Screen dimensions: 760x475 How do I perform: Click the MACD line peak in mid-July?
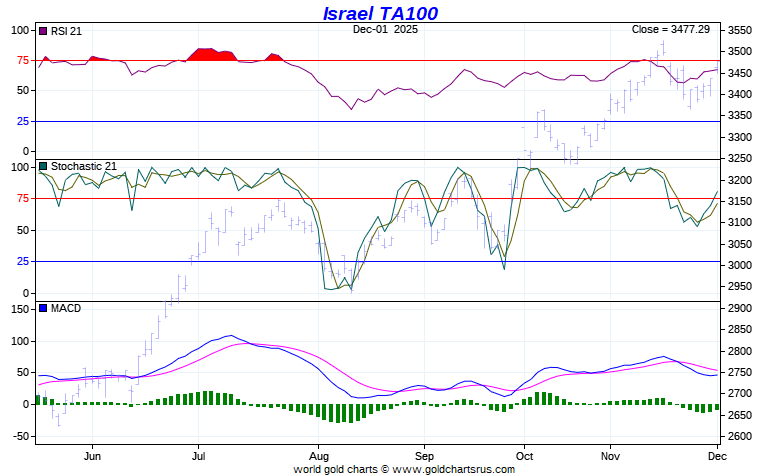pyautogui.click(x=231, y=335)
